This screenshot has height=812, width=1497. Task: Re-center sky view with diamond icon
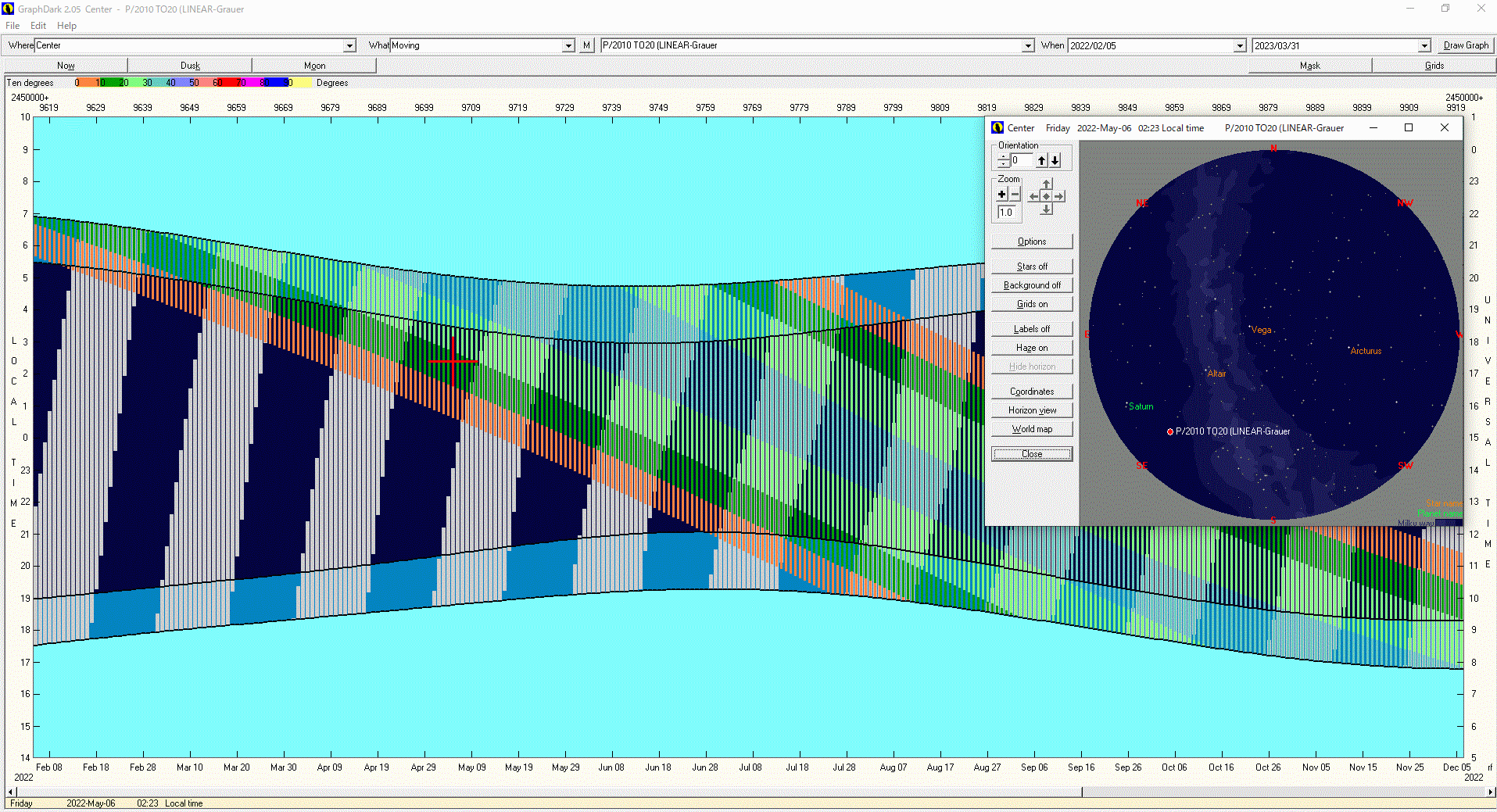(x=1047, y=197)
